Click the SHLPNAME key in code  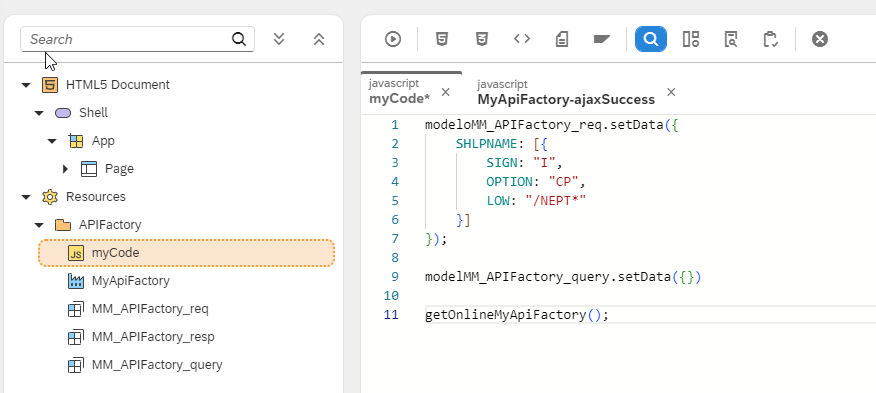pos(487,144)
